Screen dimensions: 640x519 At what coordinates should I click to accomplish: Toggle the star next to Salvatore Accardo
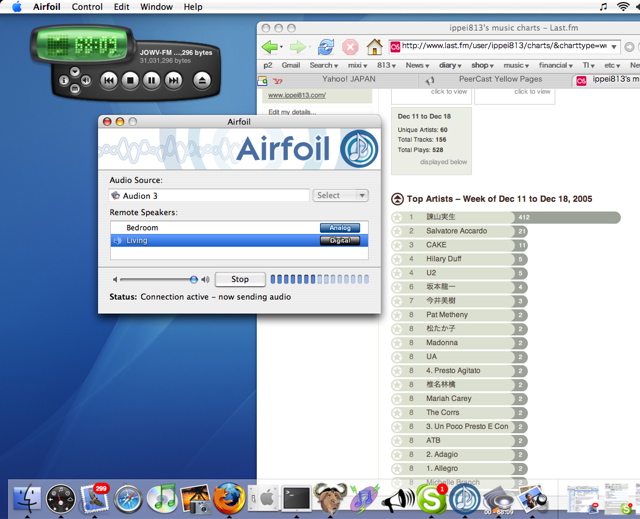tap(397, 231)
